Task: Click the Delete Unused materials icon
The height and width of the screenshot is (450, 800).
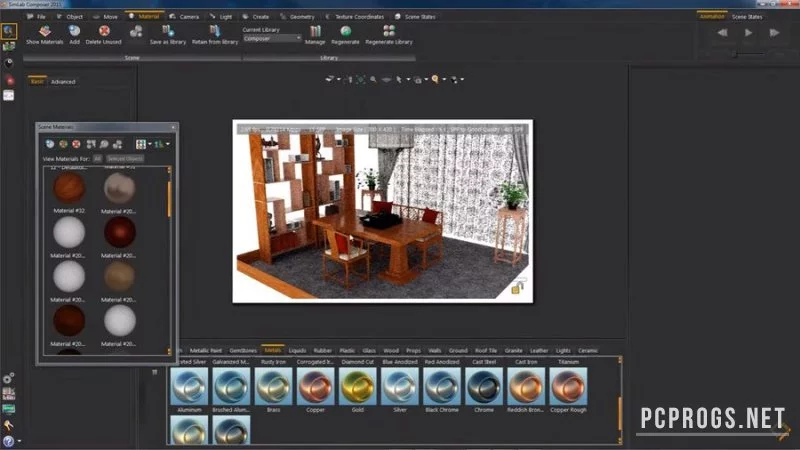Action: [104, 32]
